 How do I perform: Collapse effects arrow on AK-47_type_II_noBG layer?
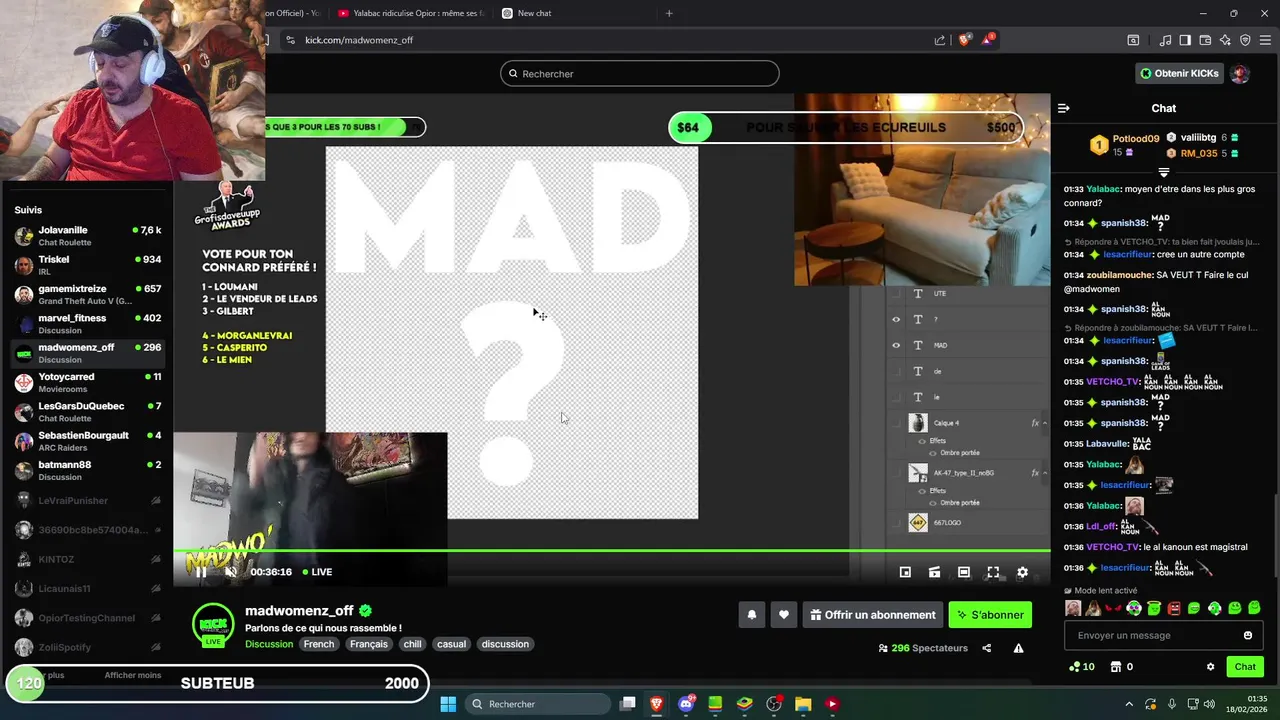tap(1045, 473)
